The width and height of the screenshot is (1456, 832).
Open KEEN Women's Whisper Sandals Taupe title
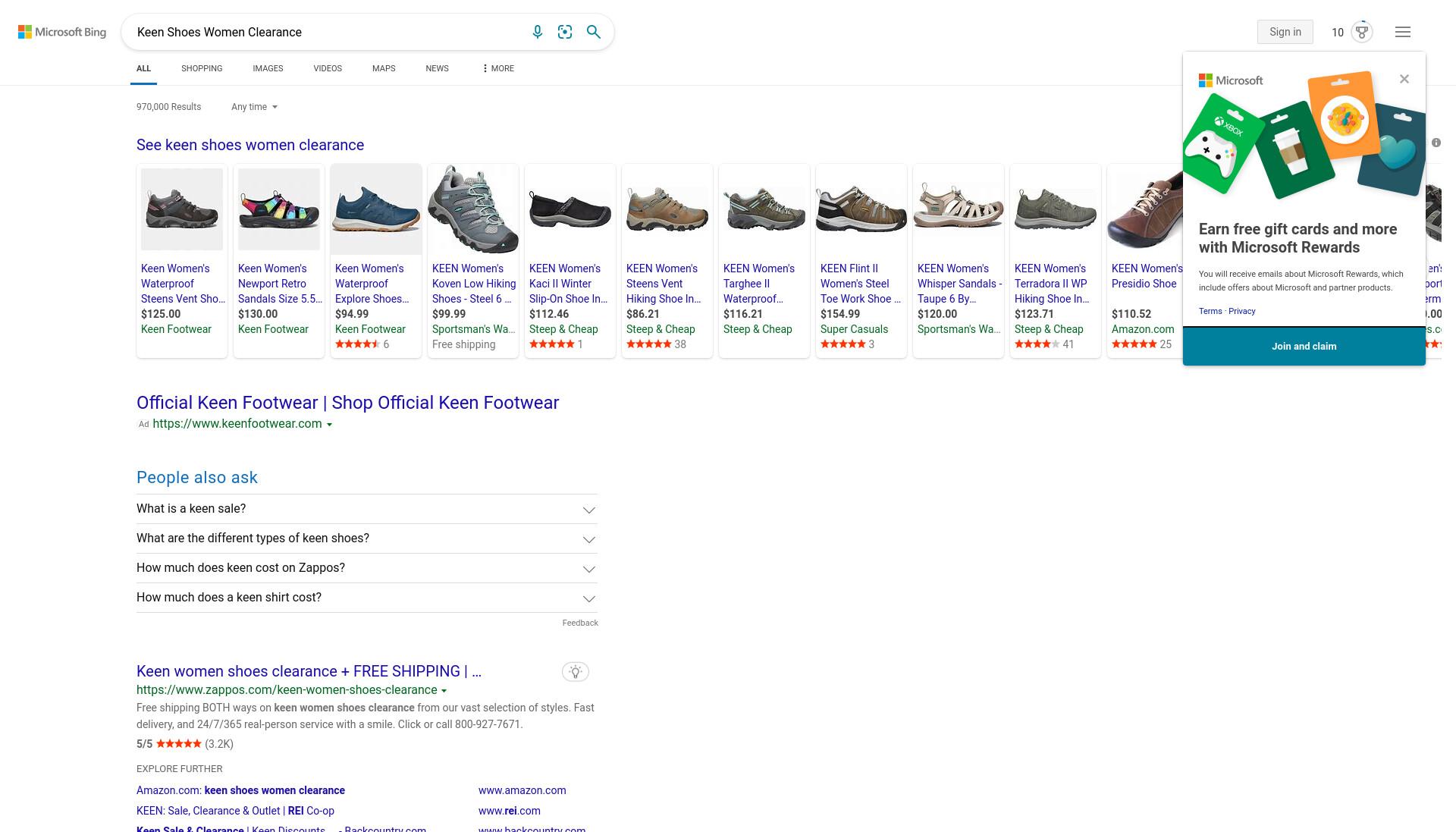click(x=959, y=284)
